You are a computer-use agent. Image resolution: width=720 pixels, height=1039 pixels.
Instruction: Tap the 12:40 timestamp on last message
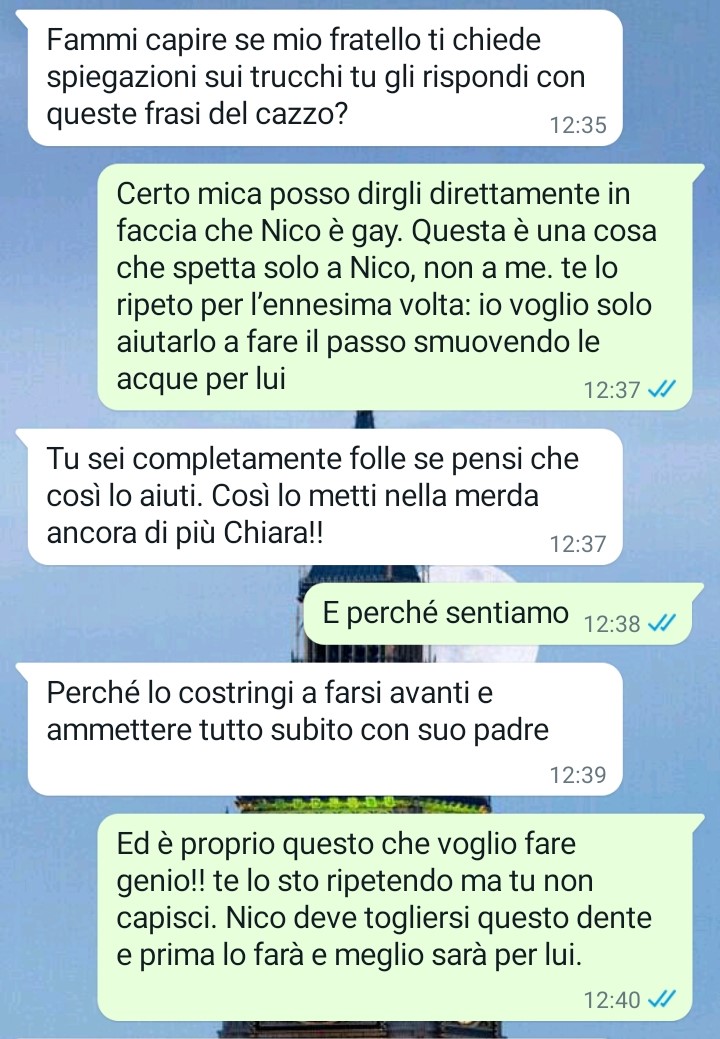click(611, 999)
